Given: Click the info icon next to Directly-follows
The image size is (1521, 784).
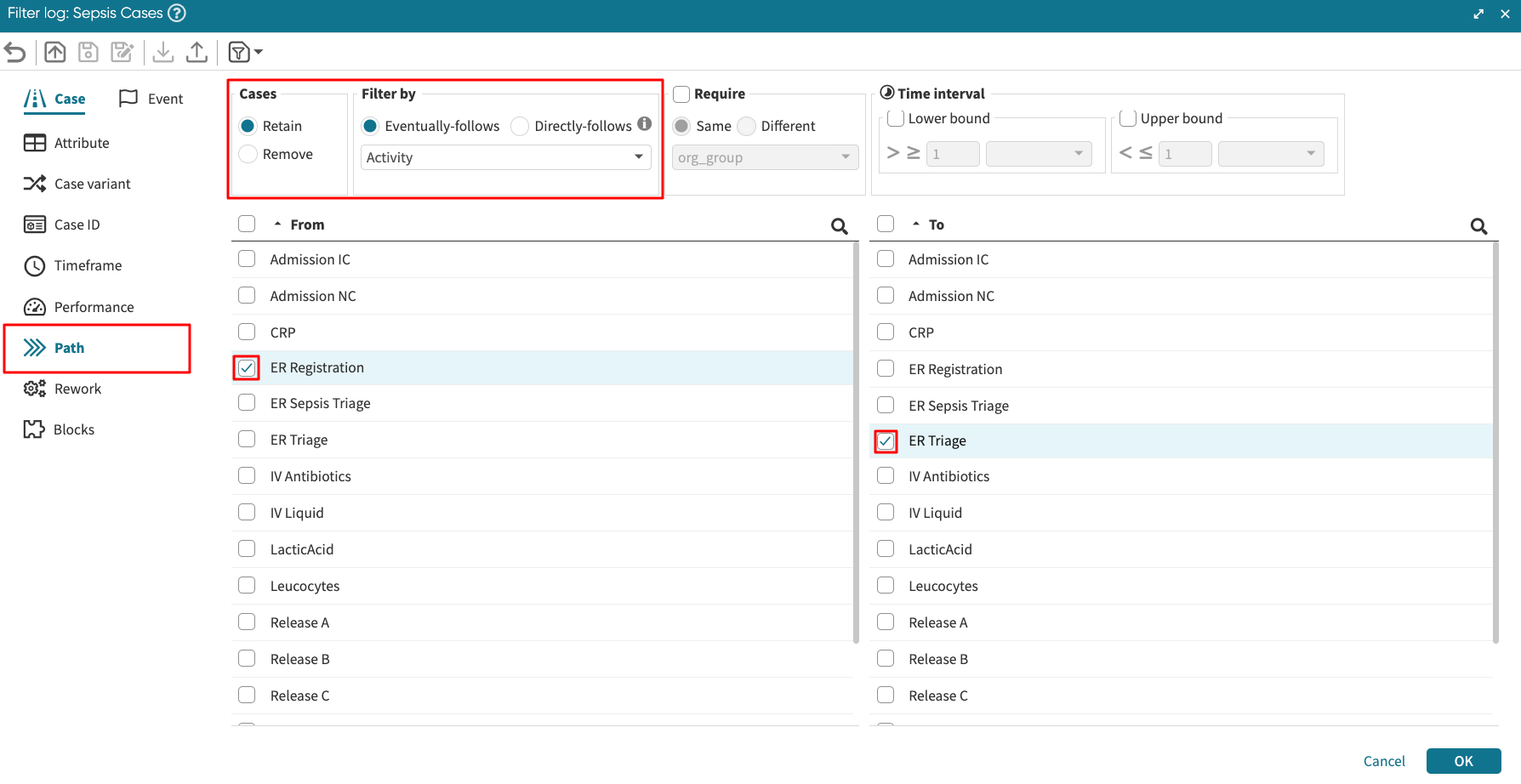Looking at the screenshot, I should coord(645,124).
